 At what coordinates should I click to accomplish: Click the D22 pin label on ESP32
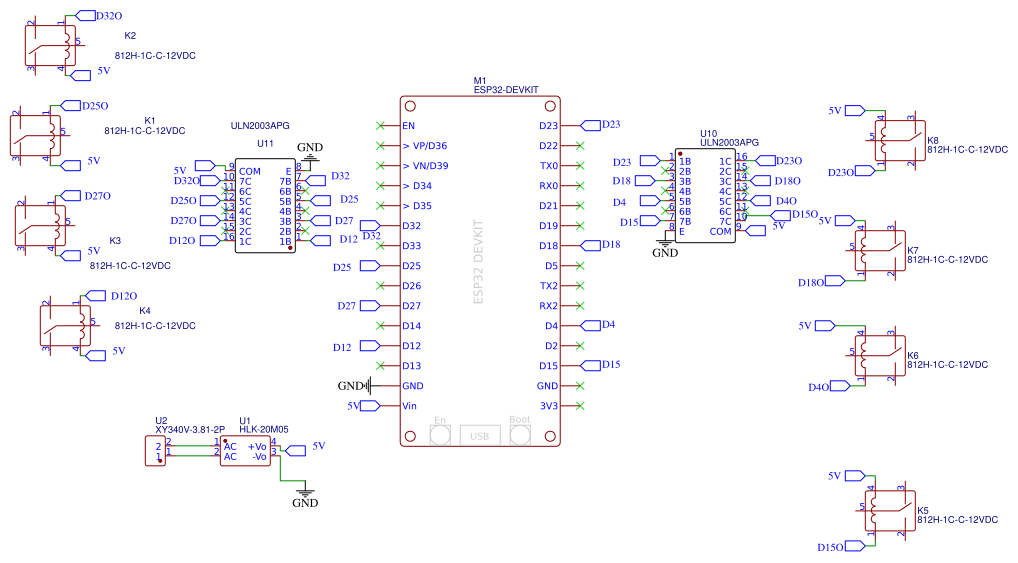tap(549, 145)
